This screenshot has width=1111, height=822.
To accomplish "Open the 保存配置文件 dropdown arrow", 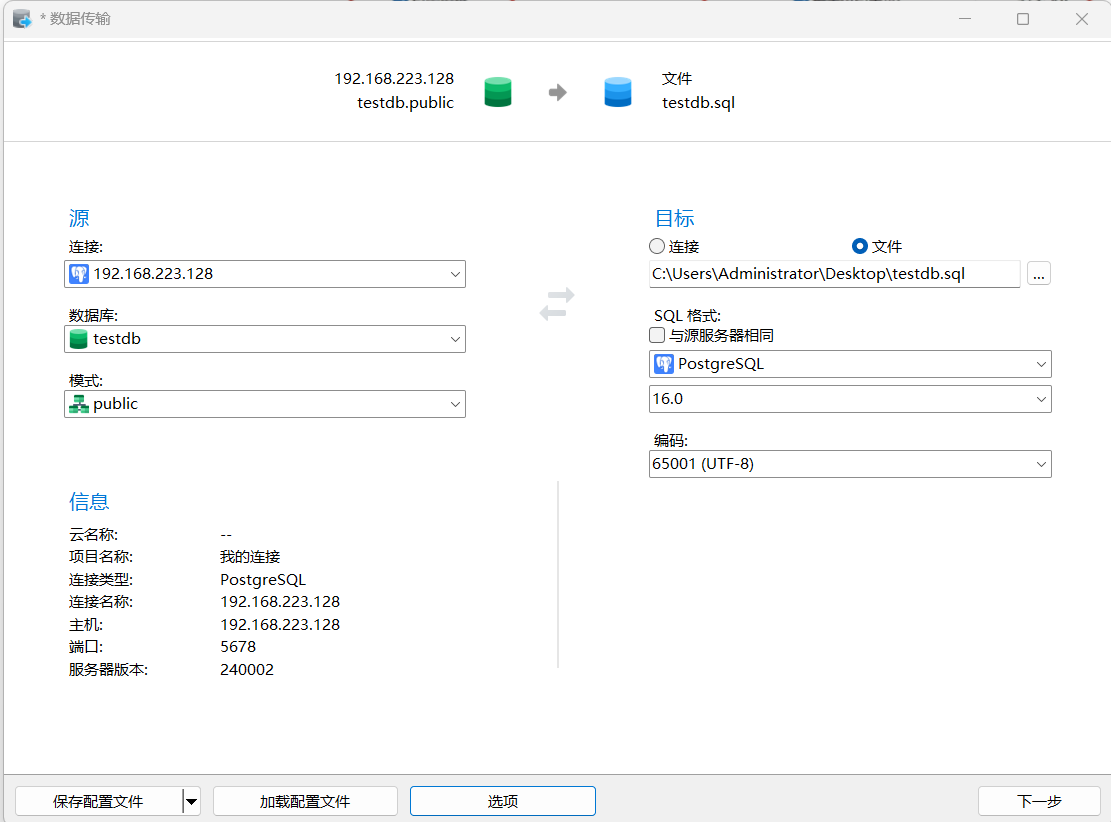I will pos(191,801).
